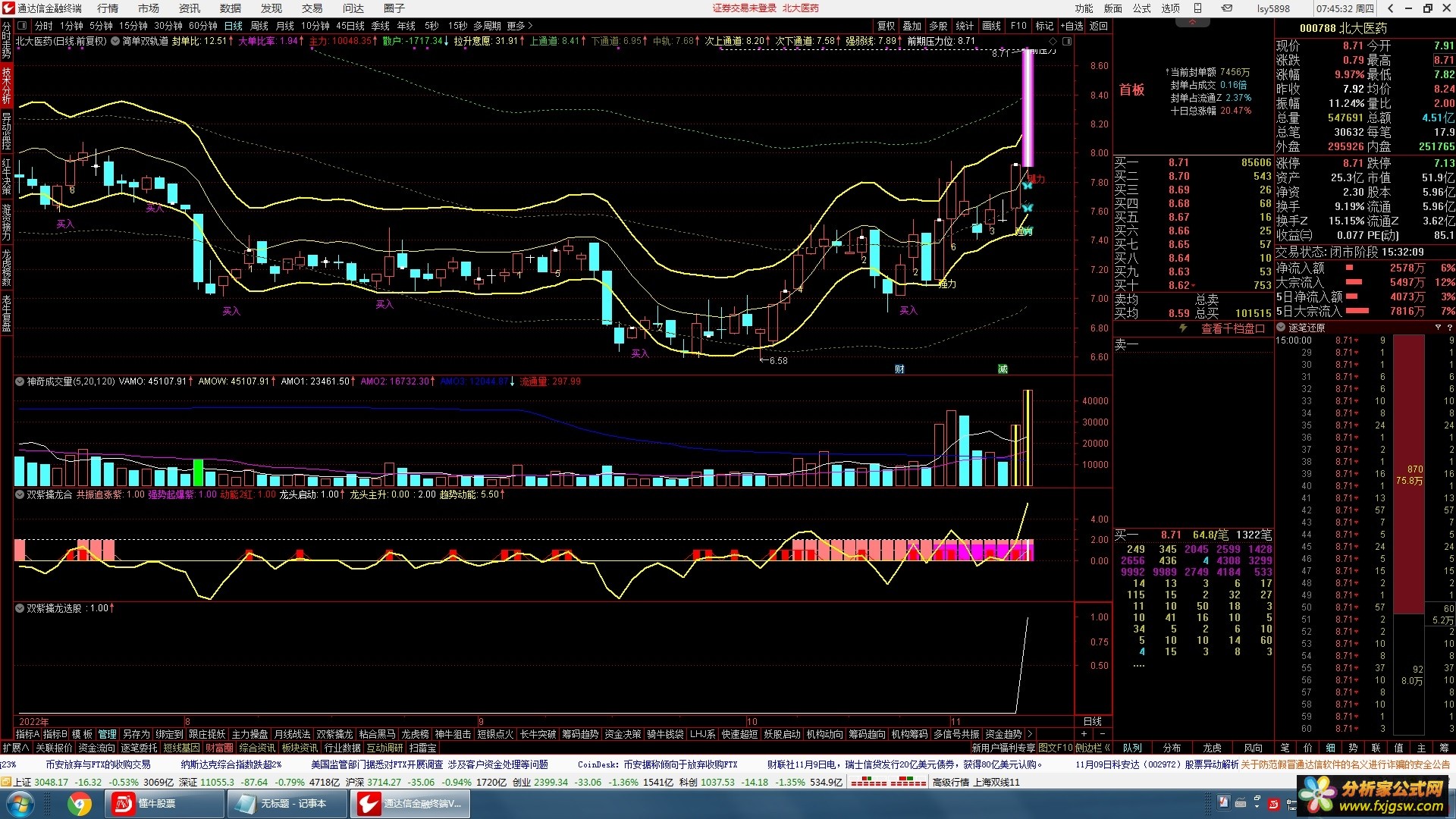Viewport: 1456px width, 819px height.
Task: Click the 复权 toolbar button
Action: coord(886,26)
